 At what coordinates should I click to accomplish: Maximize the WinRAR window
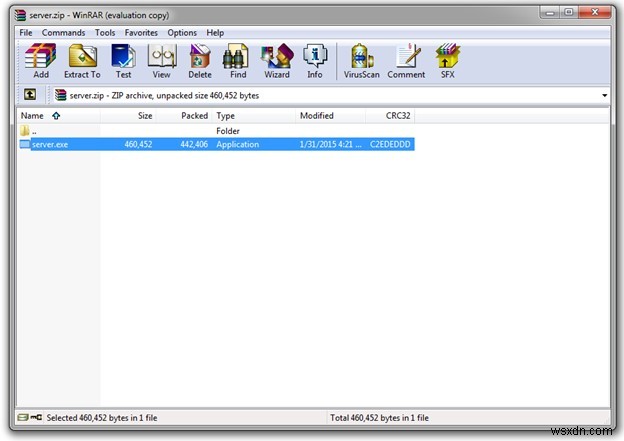(x=569, y=13)
